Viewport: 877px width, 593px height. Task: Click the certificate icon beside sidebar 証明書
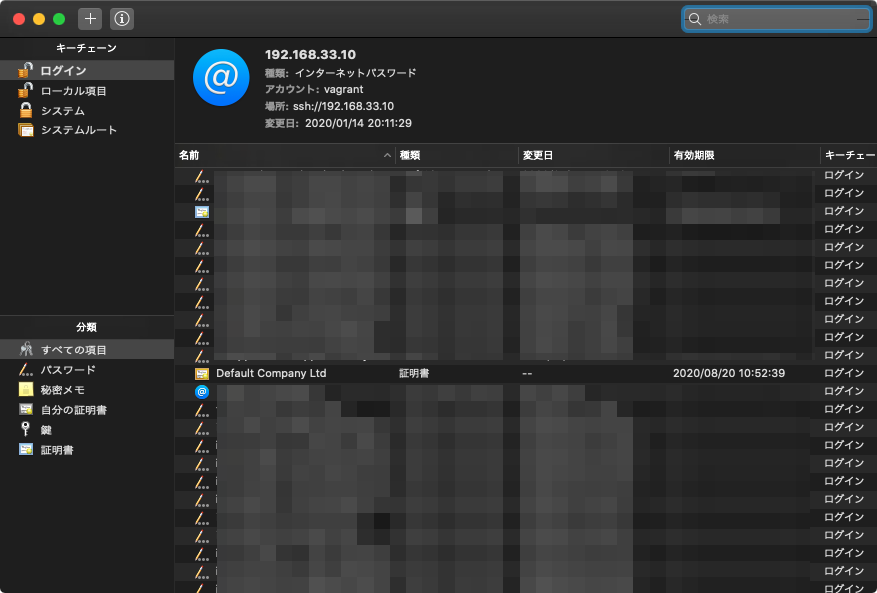(26, 449)
